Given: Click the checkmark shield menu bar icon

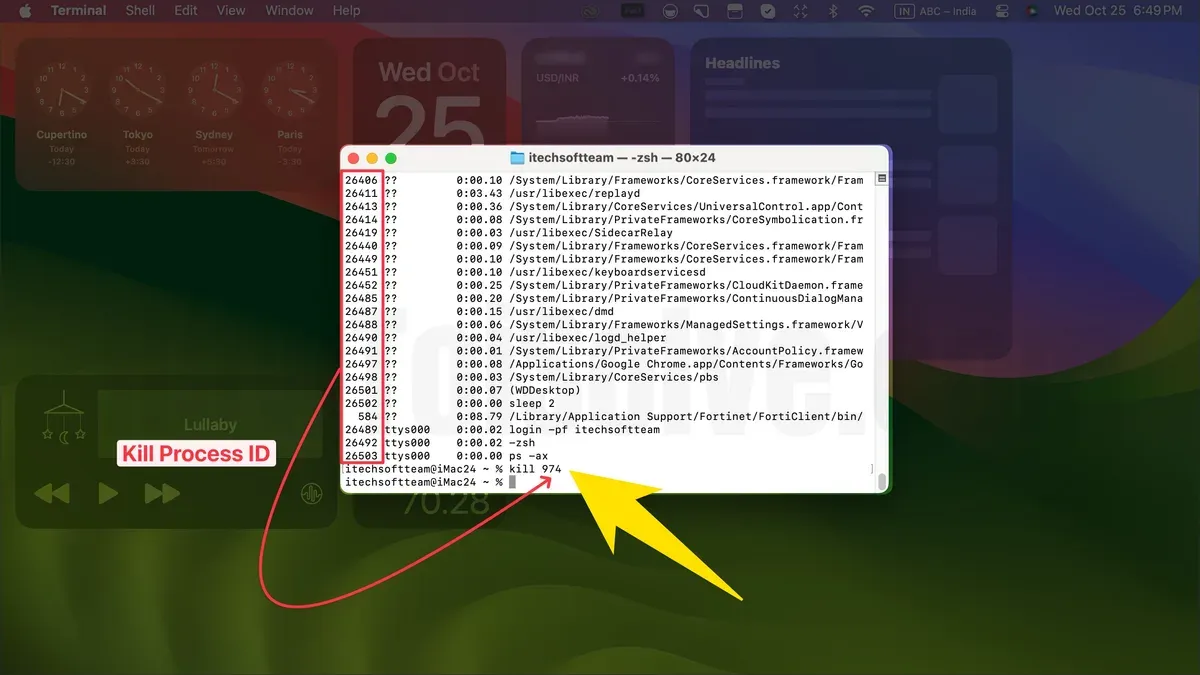Looking at the screenshot, I should point(768,11).
